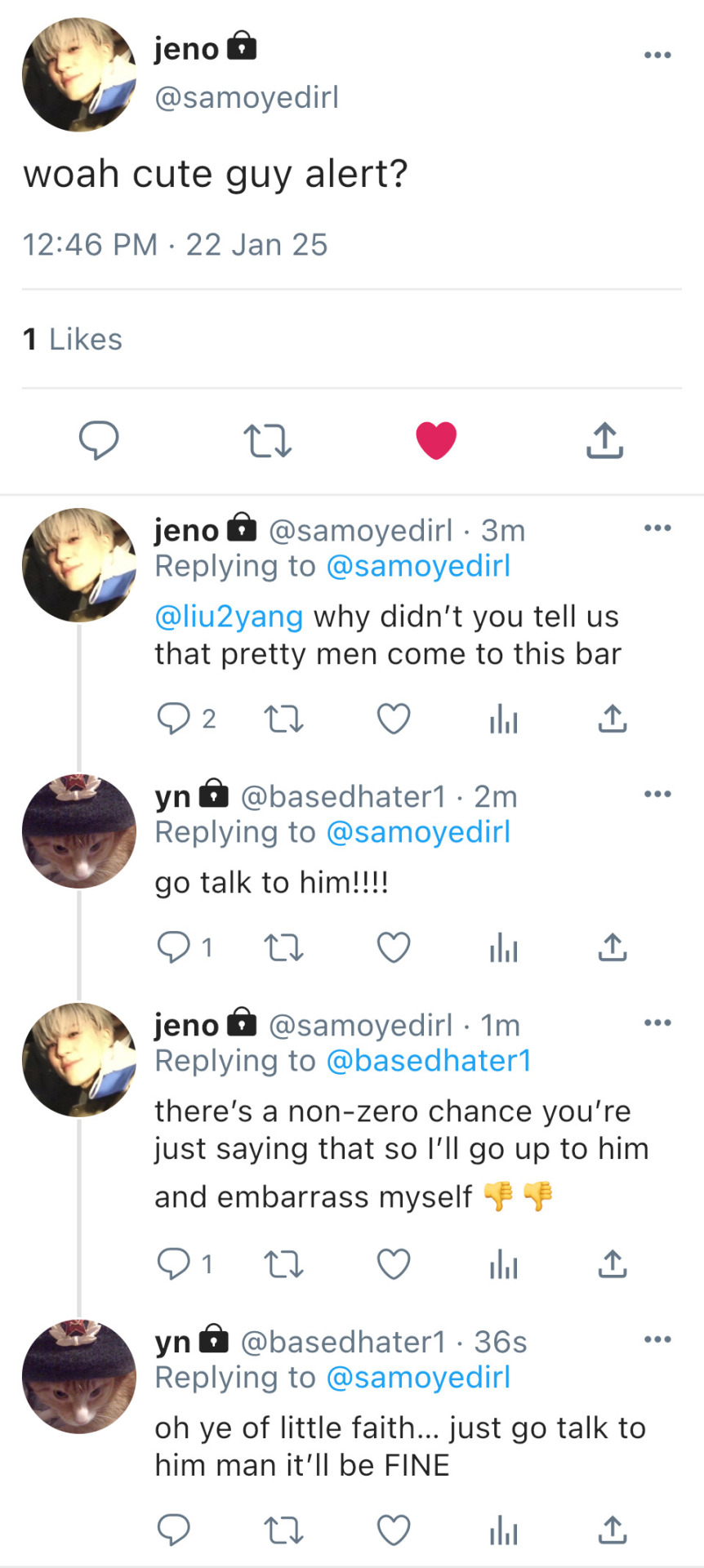View analytics on the 'pretty men' reply
Viewport: 704px width, 1568px height.
tap(503, 719)
